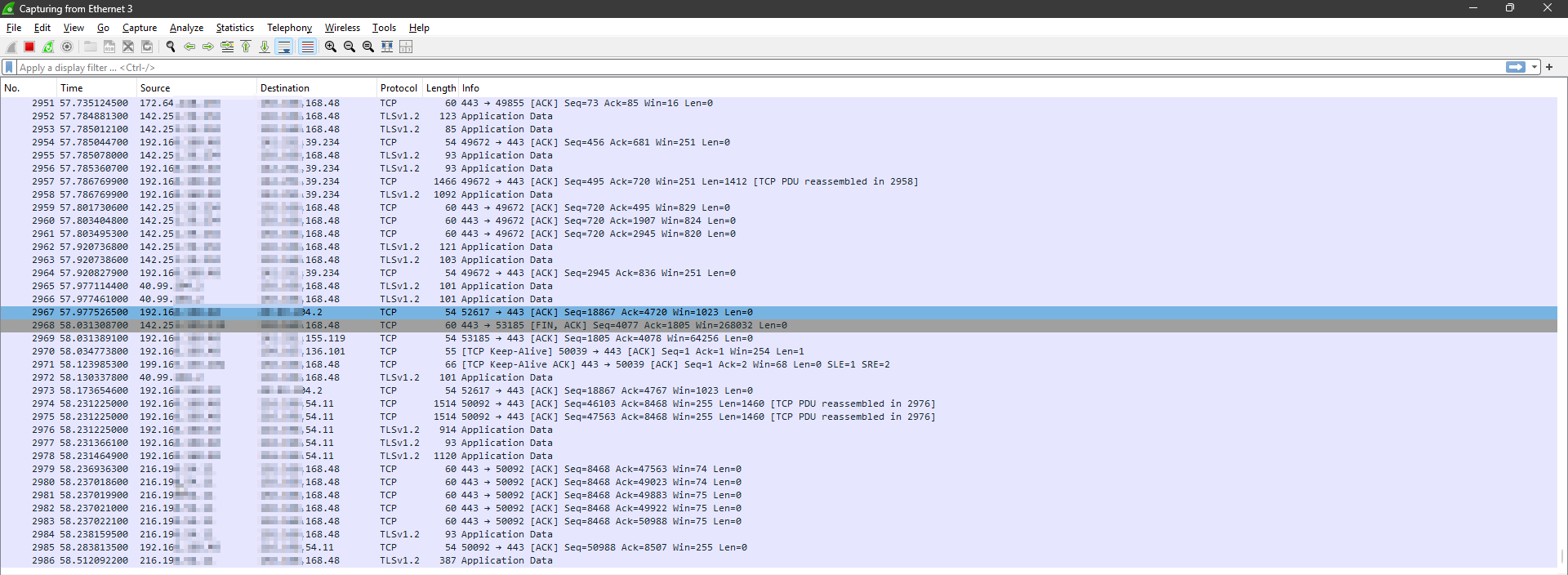
Task: Select packet 2974 Seq=46103
Action: (x=779, y=403)
